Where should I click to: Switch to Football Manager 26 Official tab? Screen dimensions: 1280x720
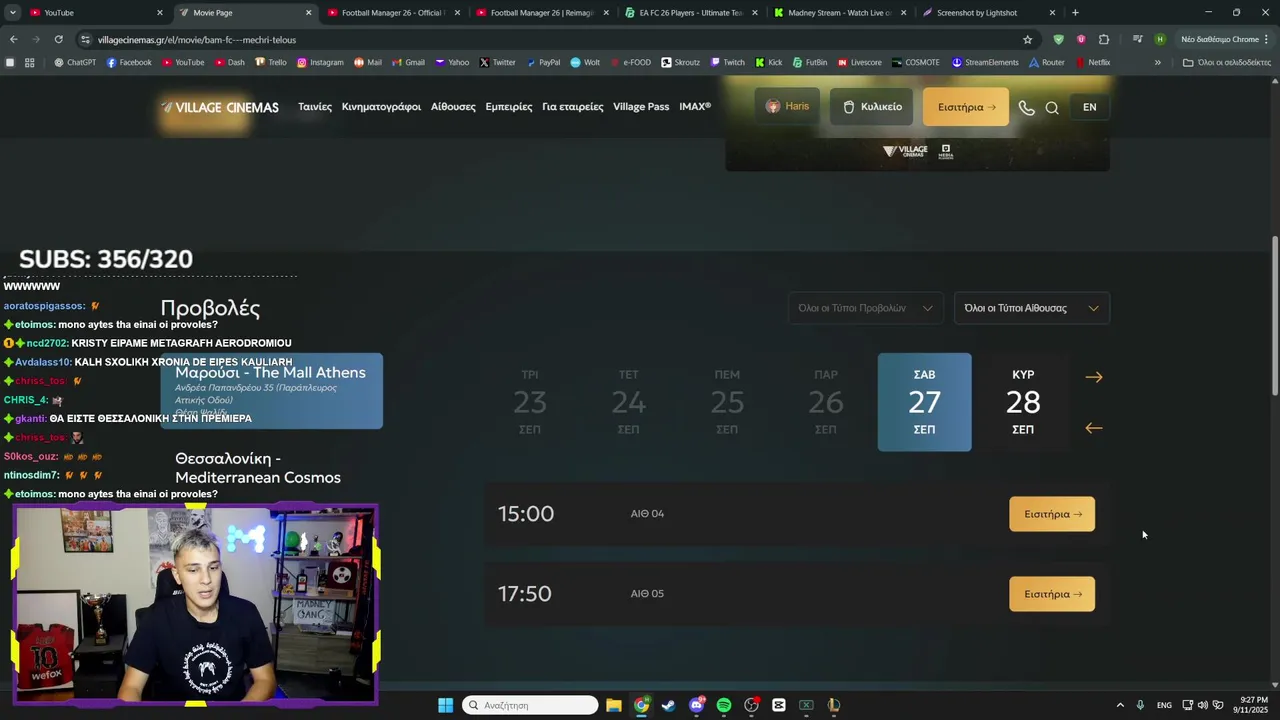click(393, 13)
